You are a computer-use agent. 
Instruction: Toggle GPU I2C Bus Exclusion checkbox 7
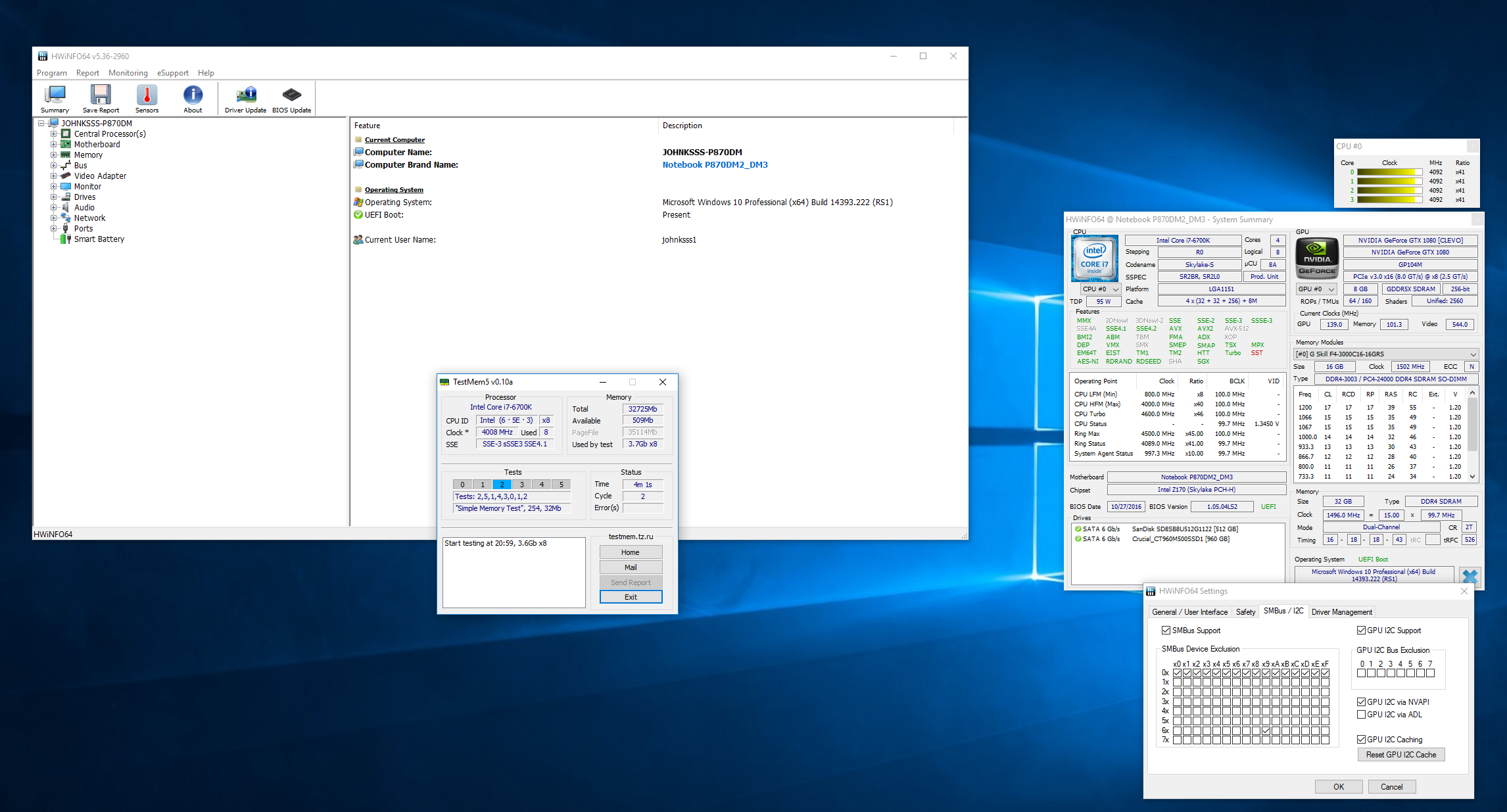pos(1430,673)
